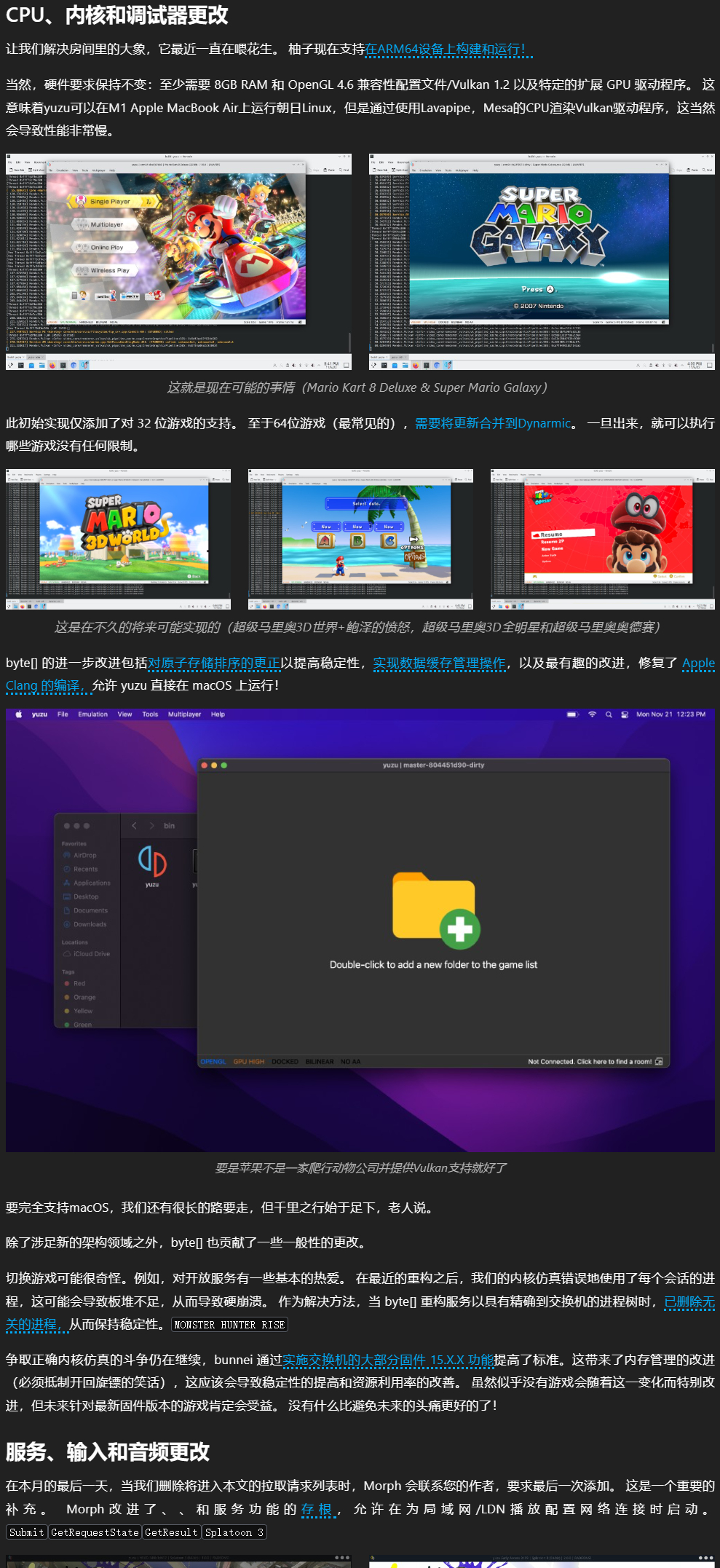Screen dimensions: 720x1568
Task: Enlarge the Mario Kart 8 Deluxe screenshot
Action: click(178, 261)
